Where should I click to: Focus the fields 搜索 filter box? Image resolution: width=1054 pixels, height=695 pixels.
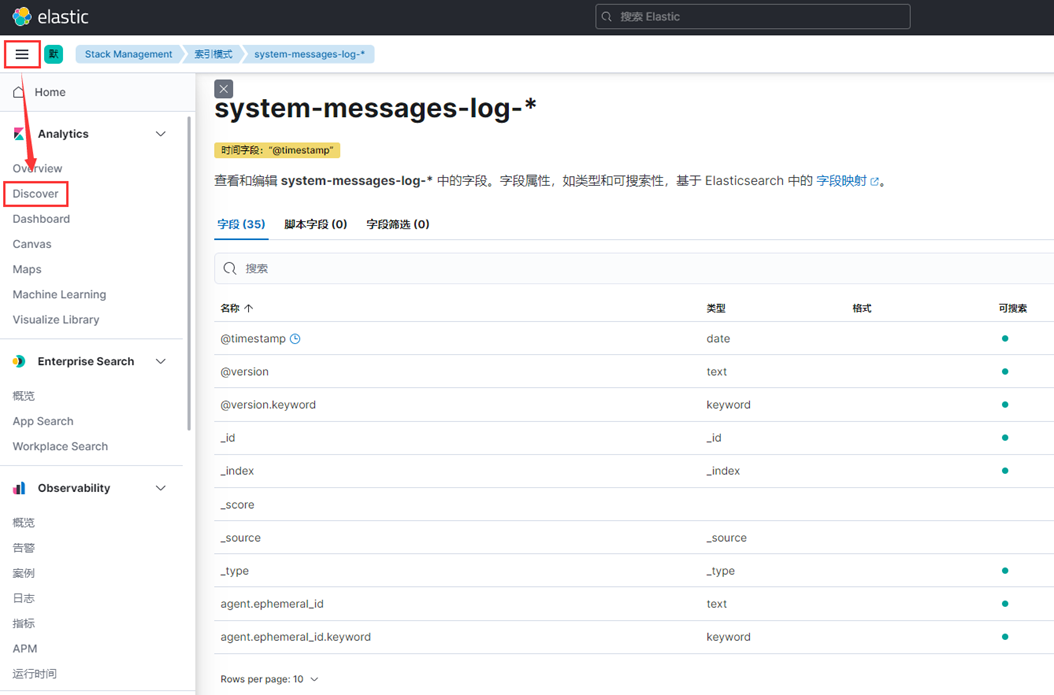[634, 268]
